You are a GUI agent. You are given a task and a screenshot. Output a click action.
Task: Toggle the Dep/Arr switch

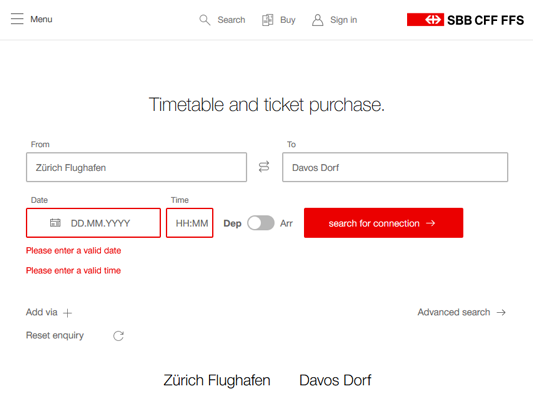pyautogui.click(x=261, y=223)
